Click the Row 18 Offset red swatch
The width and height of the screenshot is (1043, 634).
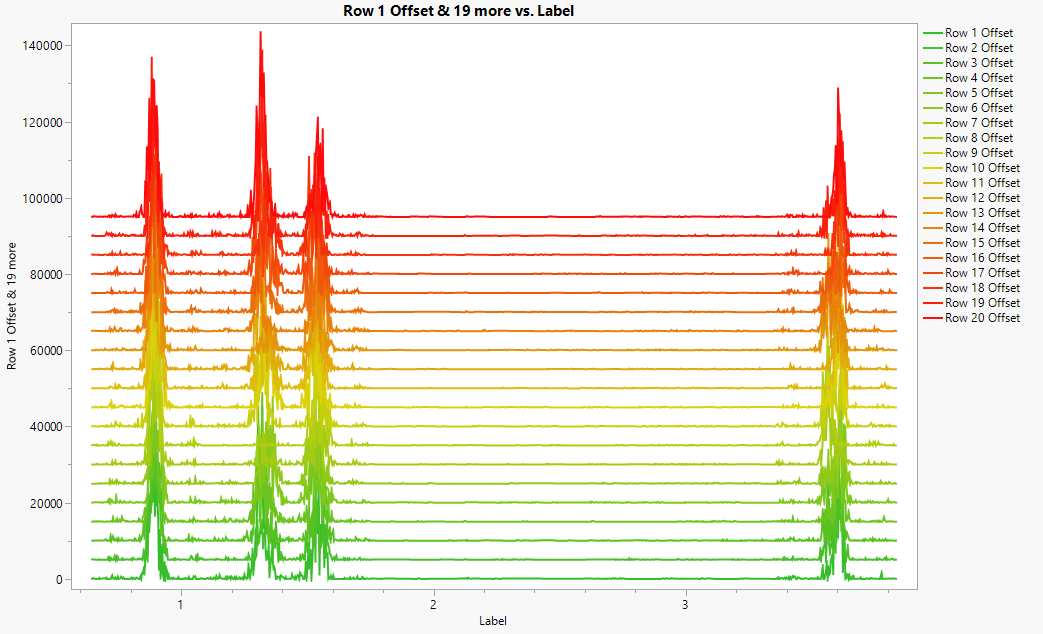tap(933, 288)
